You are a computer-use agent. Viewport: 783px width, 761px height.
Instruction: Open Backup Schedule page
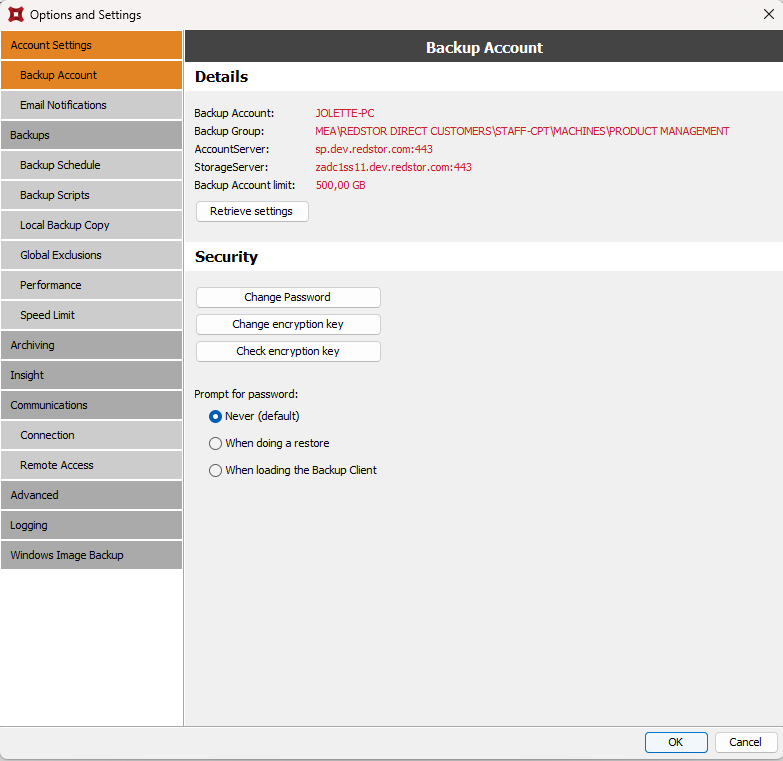[91, 165]
